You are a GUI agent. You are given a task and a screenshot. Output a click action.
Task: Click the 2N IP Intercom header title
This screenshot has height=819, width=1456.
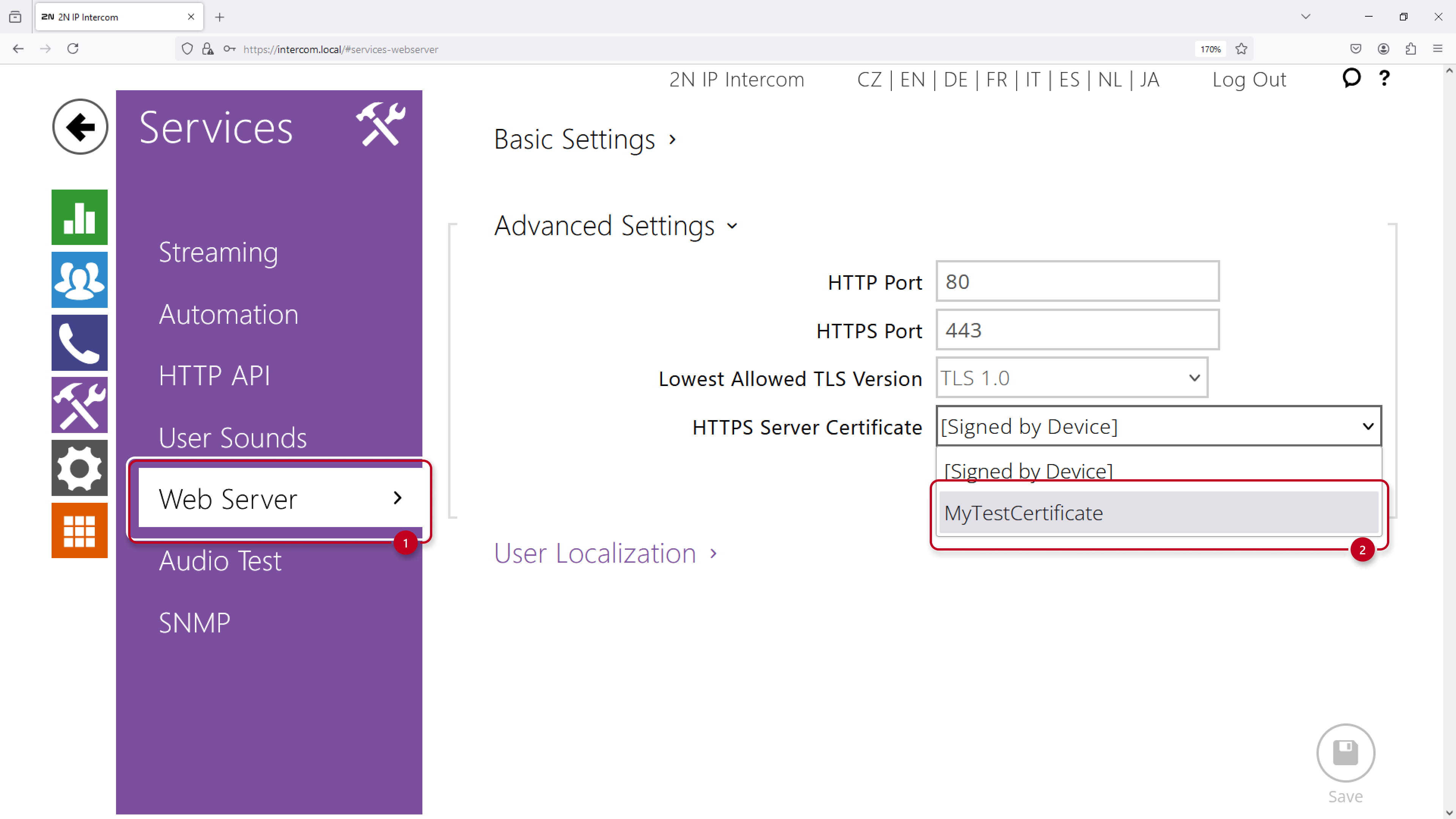click(736, 79)
